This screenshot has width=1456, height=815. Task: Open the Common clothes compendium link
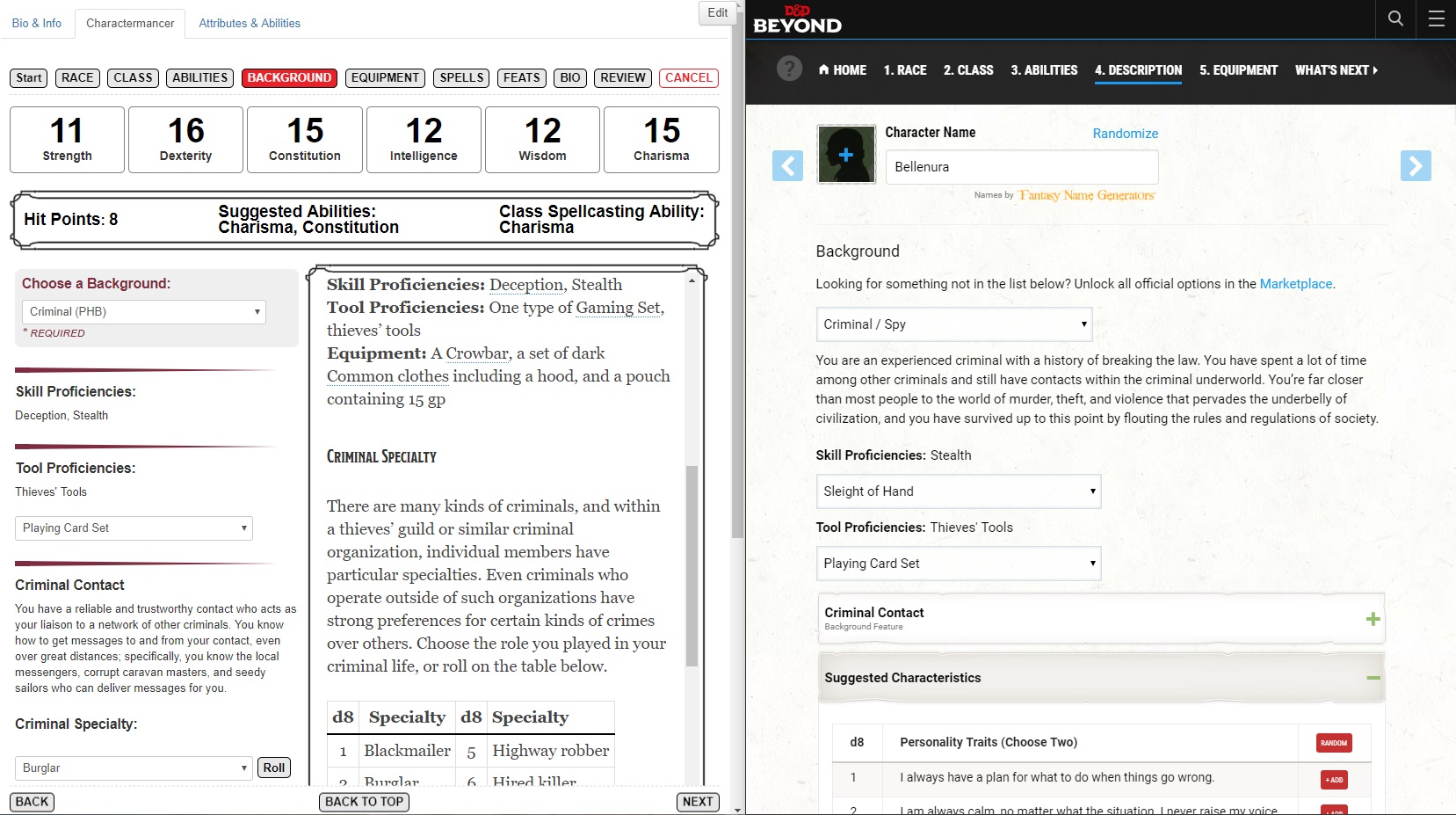388,376
